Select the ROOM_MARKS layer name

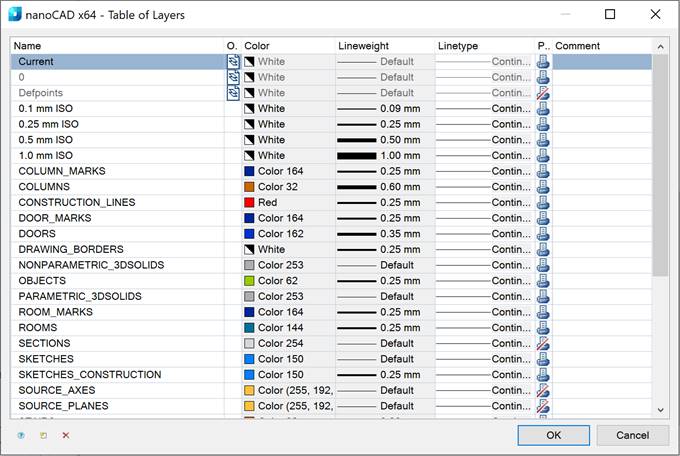click(56, 312)
